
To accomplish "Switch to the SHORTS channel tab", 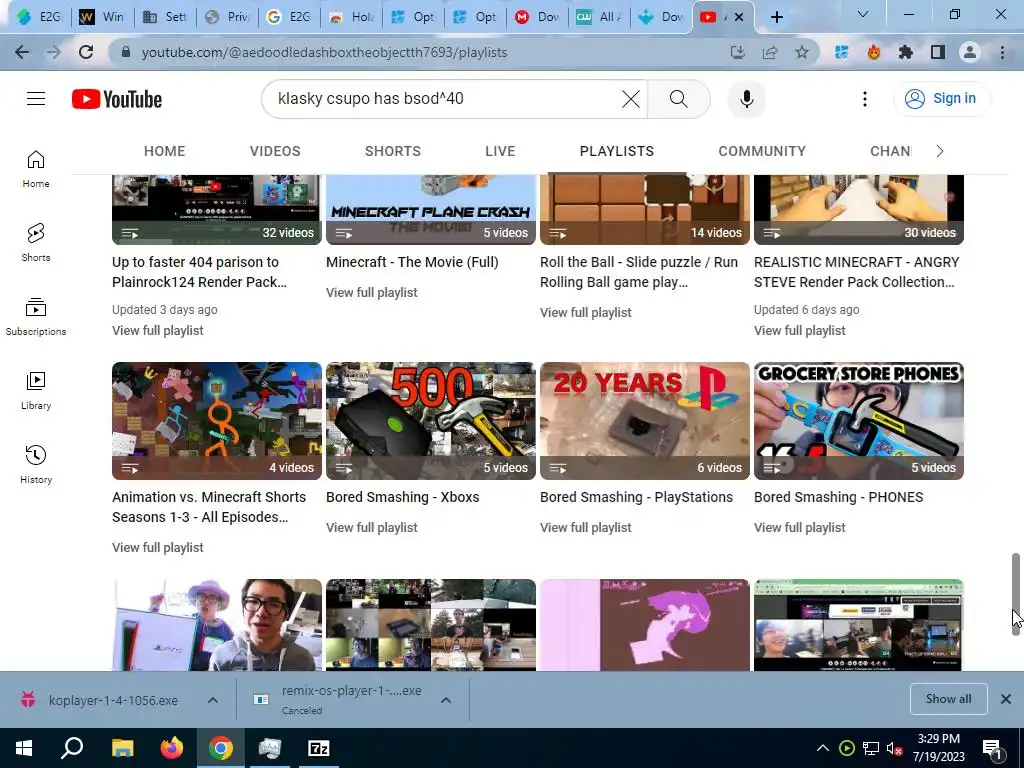I will [392, 151].
